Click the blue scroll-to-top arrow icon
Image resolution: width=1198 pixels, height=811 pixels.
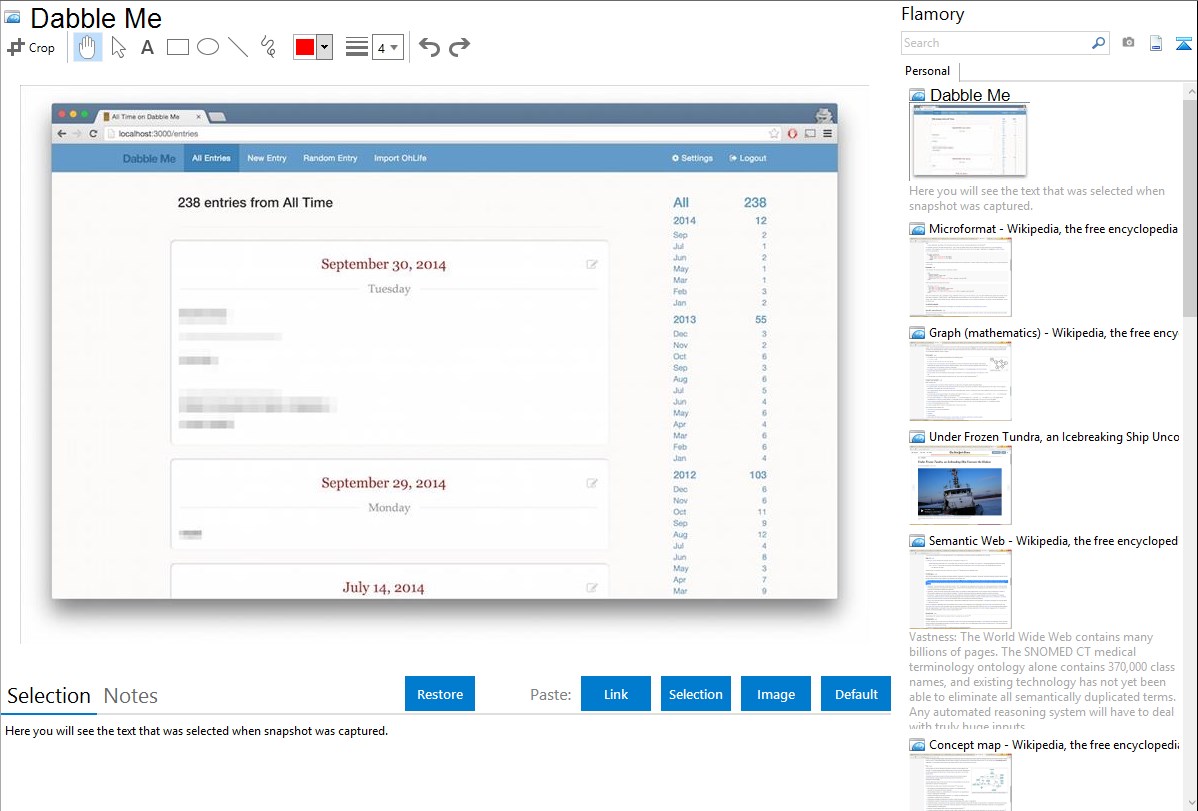1183,43
